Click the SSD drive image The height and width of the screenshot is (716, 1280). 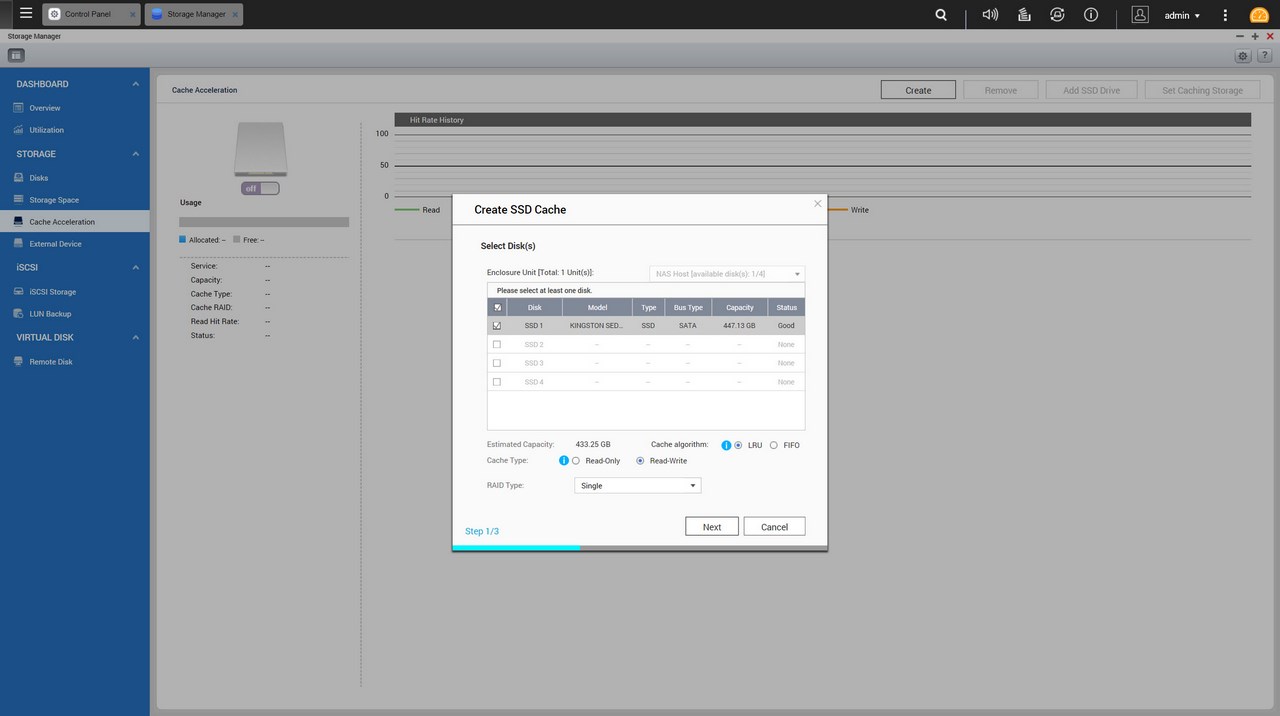point(260,150)
